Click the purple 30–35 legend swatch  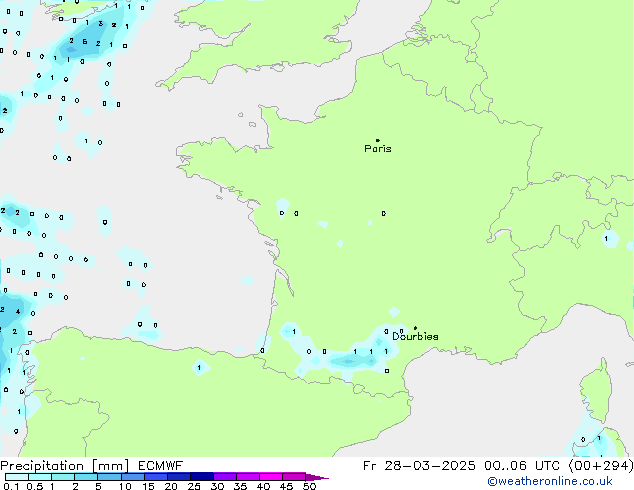click(225, 477)
